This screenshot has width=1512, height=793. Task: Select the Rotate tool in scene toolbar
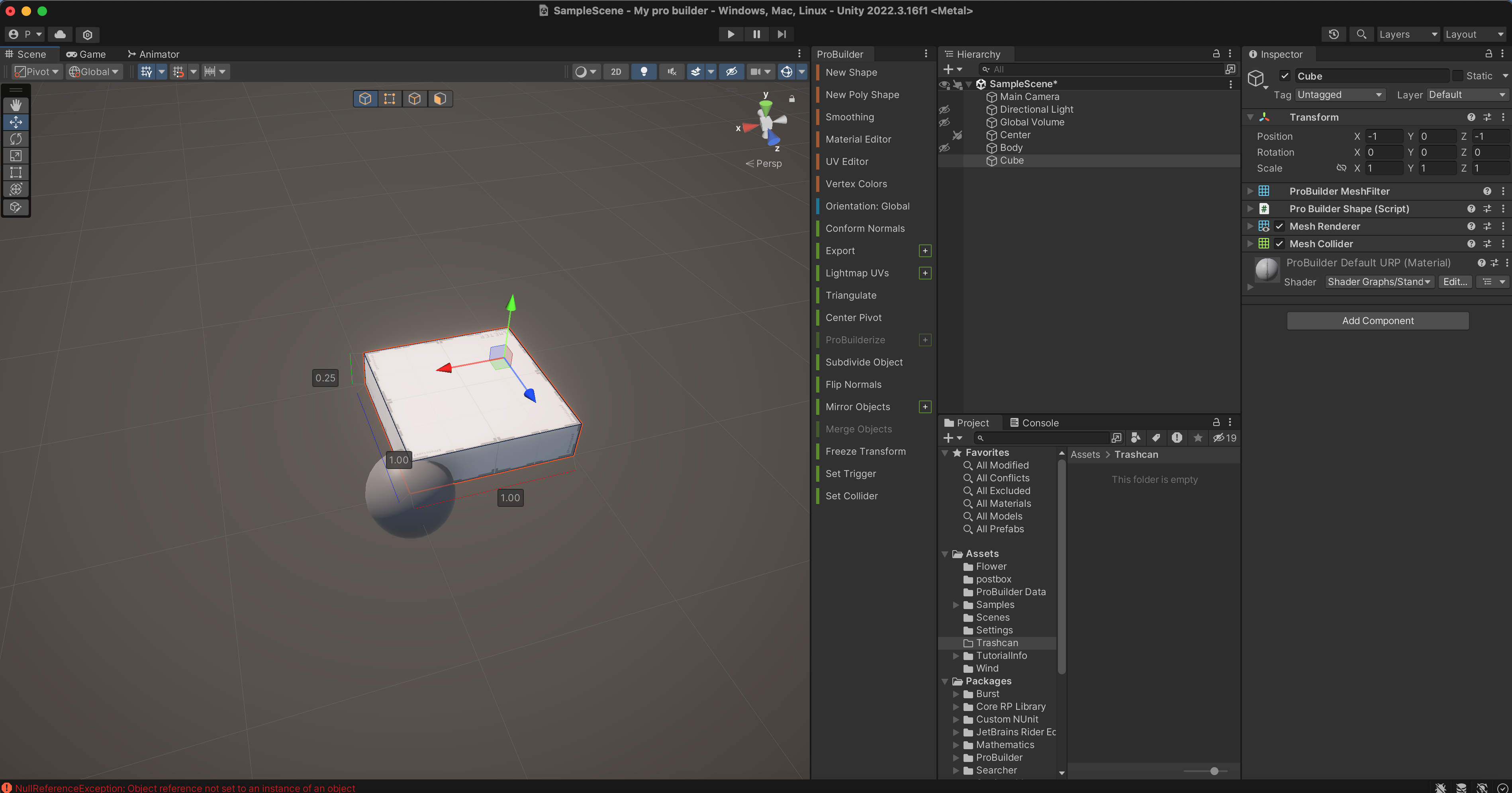(x=16, y=139)
